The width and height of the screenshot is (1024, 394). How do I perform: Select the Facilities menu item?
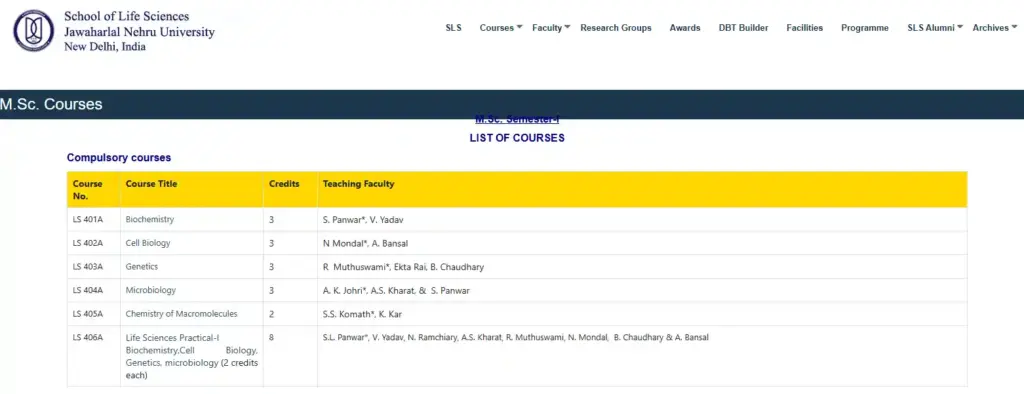tap(805, 28)
